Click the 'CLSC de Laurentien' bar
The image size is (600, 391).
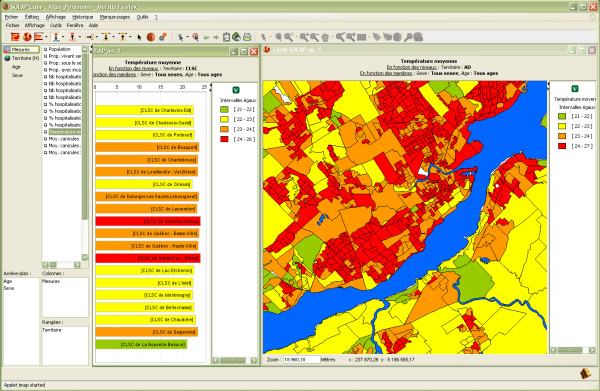click(x=147, y=209)
